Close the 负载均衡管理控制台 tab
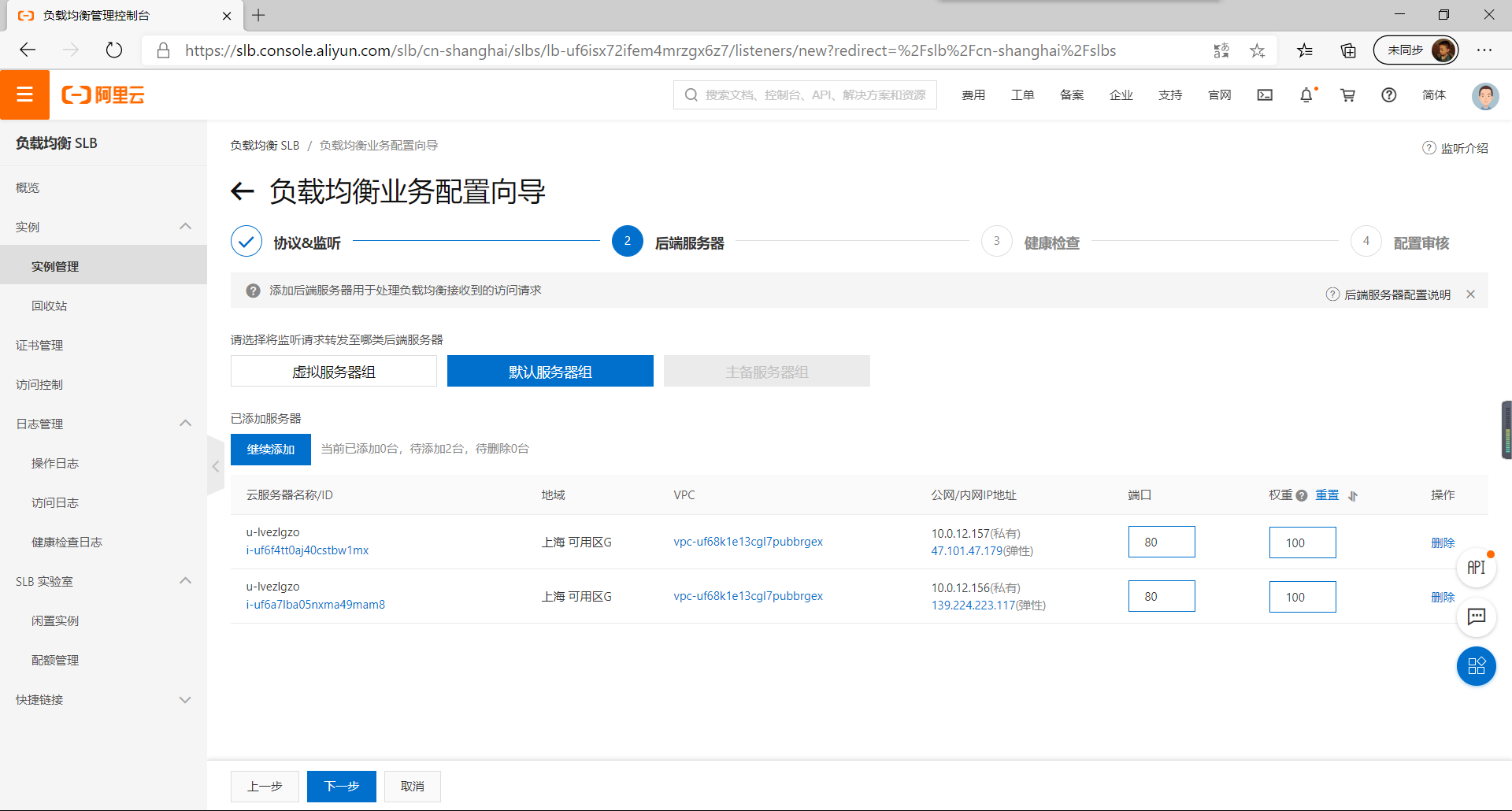 (x=227, y=16)
